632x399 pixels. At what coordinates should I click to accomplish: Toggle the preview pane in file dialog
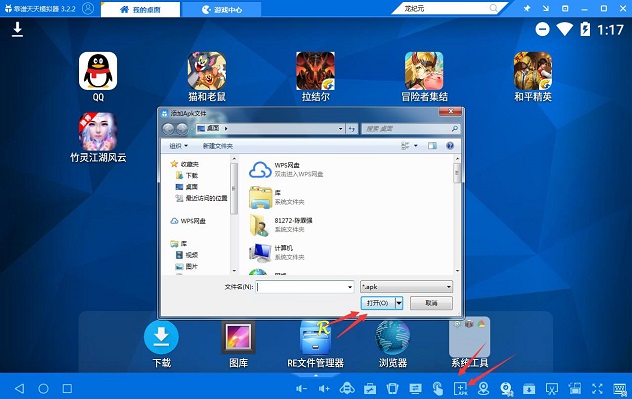(x=432, y=145)
